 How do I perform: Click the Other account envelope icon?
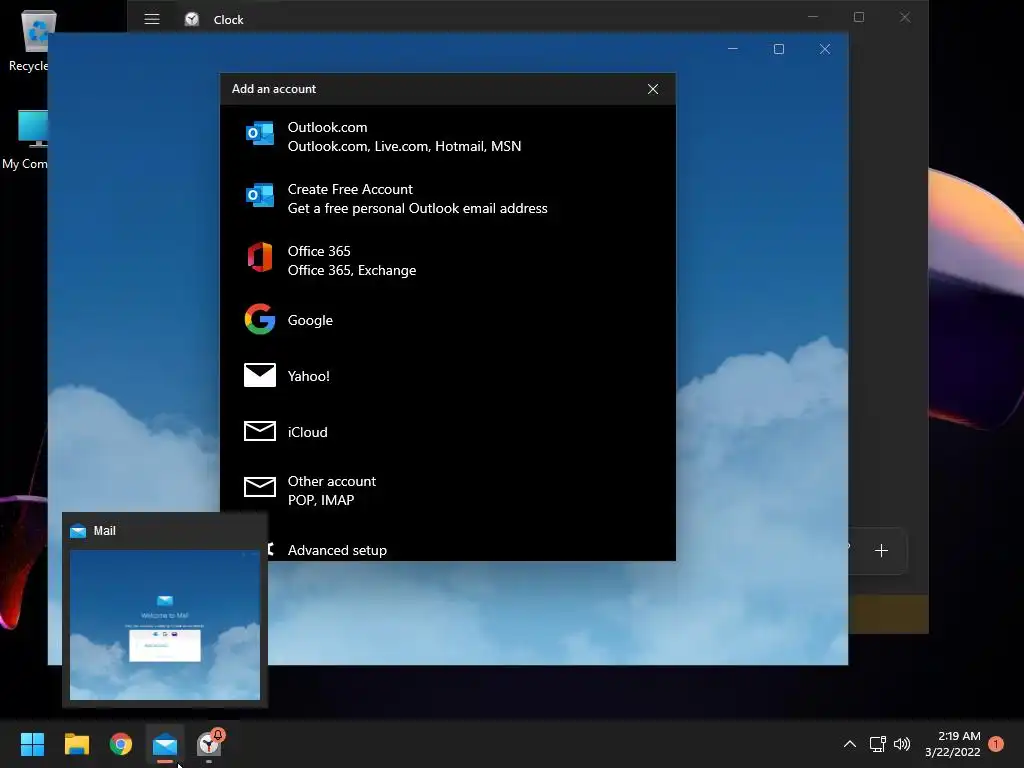(x=260, y=487)
